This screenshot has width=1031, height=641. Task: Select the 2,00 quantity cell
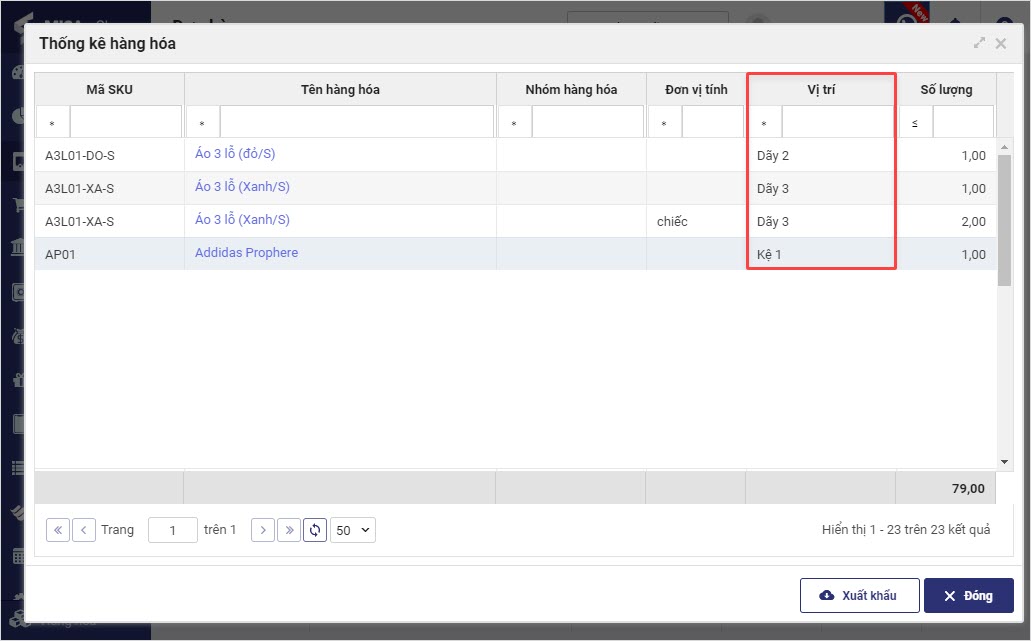pos(946,221)
